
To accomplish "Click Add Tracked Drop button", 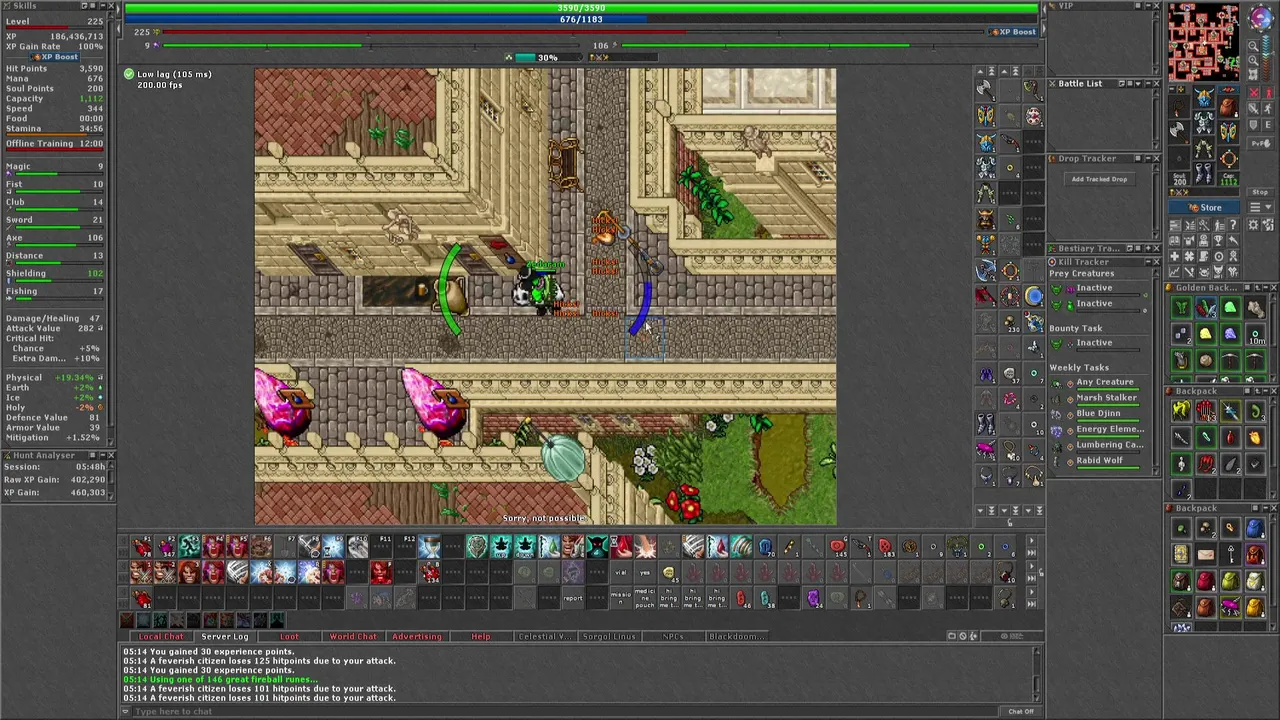I will coord(1099,179).
